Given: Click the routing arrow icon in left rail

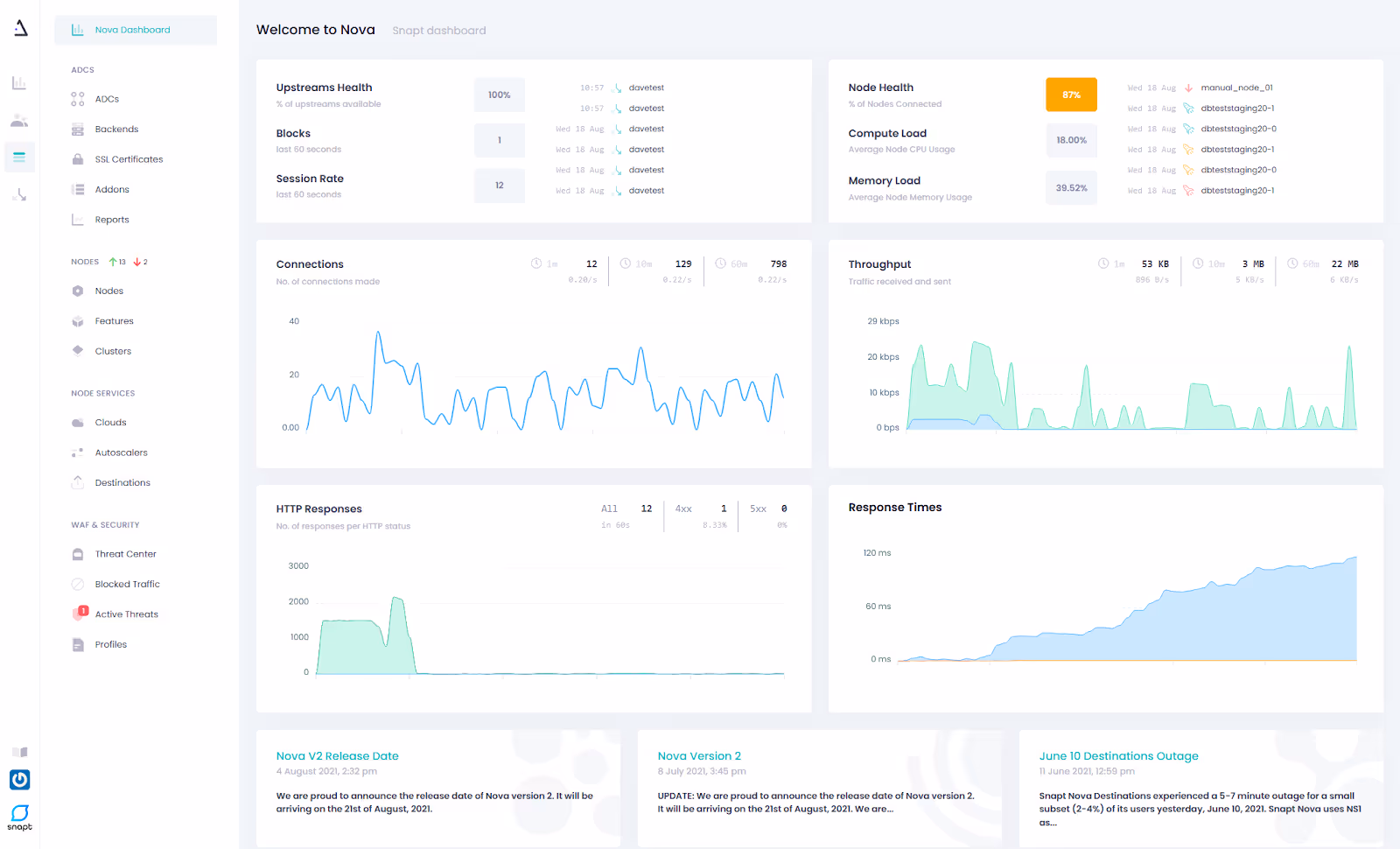Looking at the screenshot, I should pyautogui.click(x=19, y=194).
